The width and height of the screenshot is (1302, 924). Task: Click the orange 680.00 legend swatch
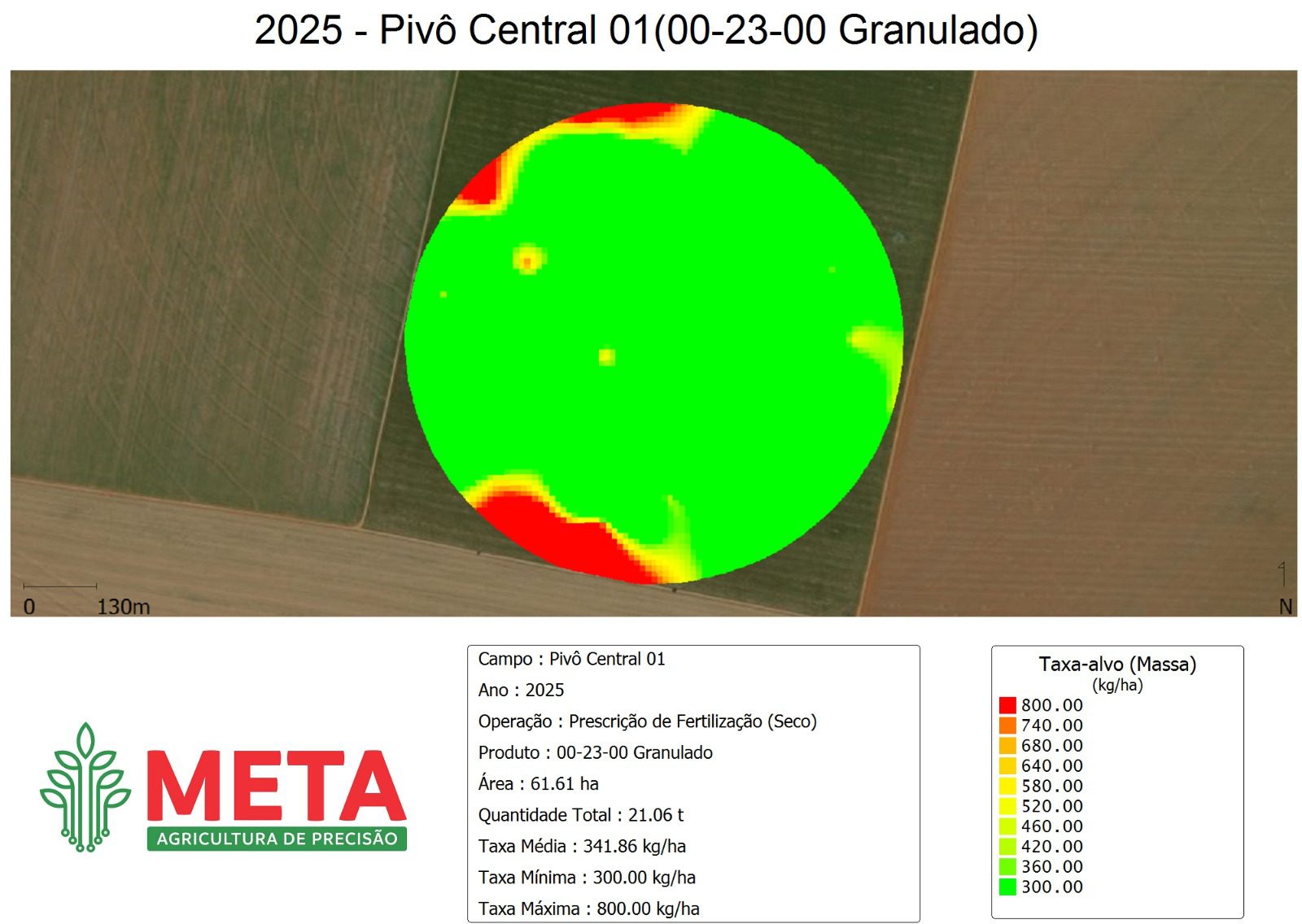pos(1007,746)
